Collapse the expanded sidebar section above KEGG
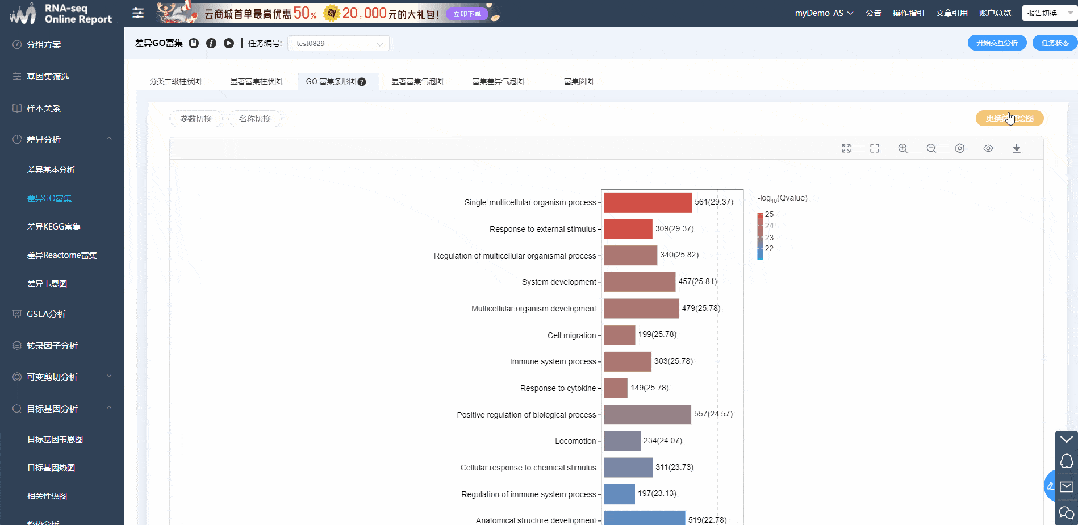 (108, 139)
